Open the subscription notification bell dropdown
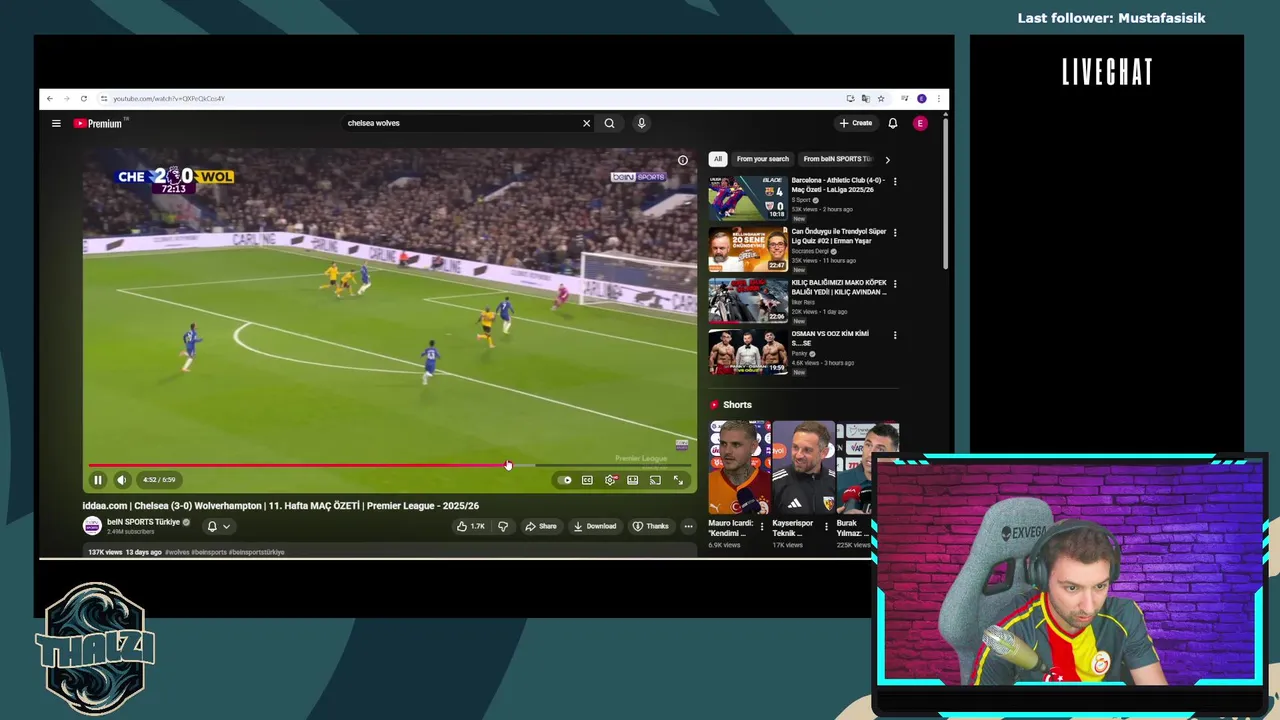 pos(218,526)
